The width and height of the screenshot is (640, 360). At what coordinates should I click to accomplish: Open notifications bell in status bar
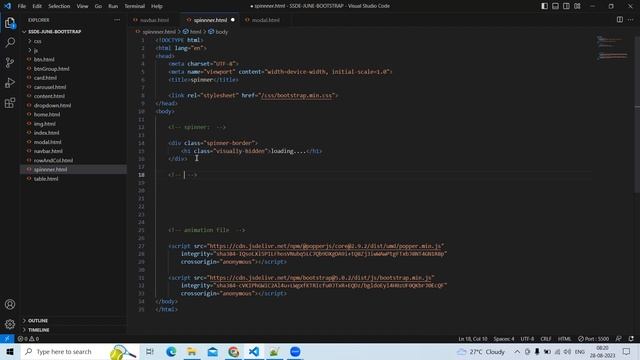coord(631,339)
